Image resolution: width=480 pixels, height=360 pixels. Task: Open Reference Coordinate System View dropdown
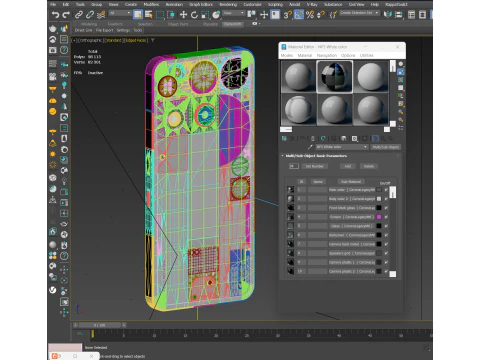[x=234, y=13]
